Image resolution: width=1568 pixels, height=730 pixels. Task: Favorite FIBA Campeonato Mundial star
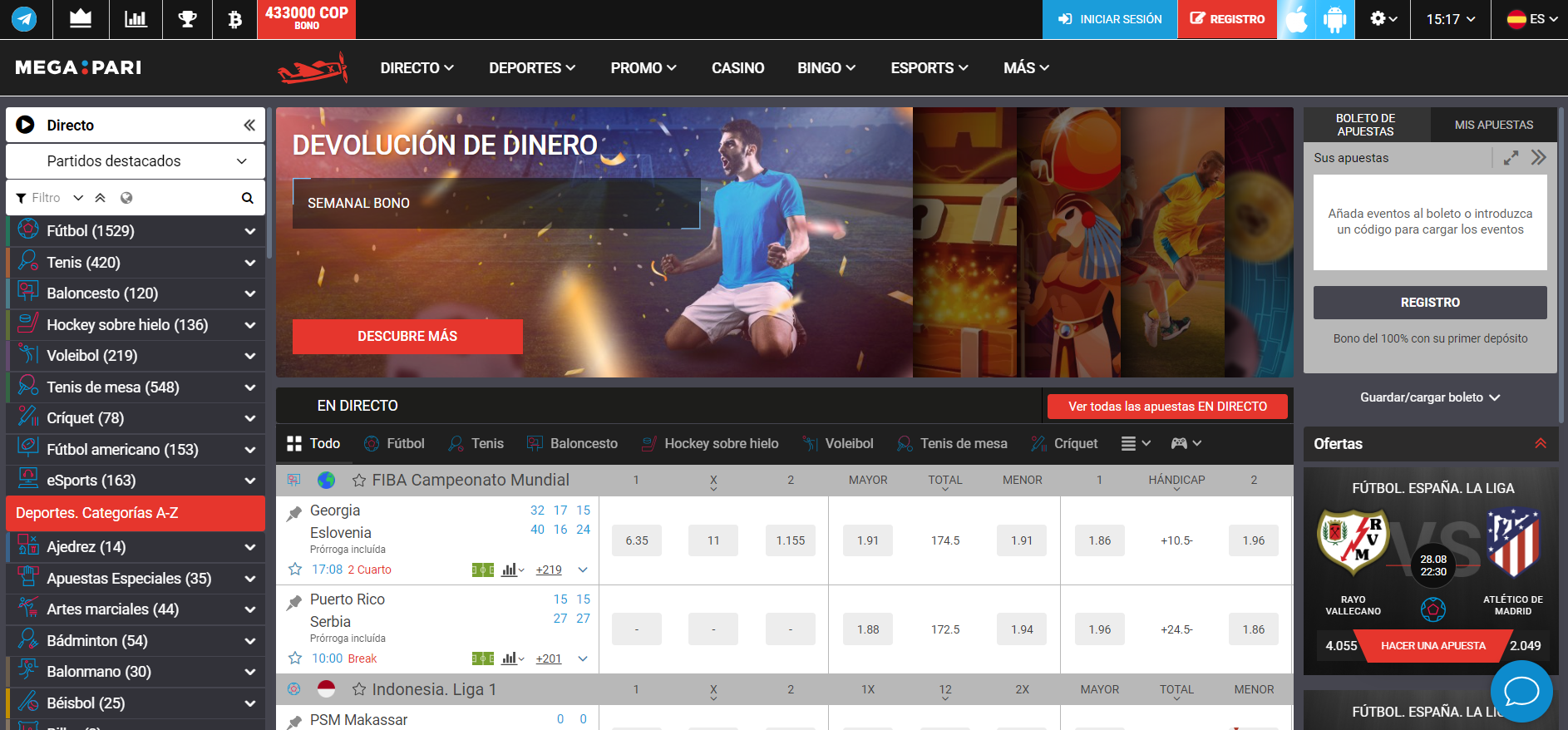pyautogui.click(x=359, y=481)
